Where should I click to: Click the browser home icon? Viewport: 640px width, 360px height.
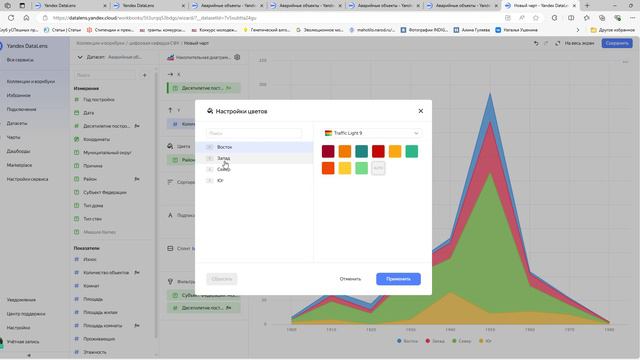tap(26, 18)
